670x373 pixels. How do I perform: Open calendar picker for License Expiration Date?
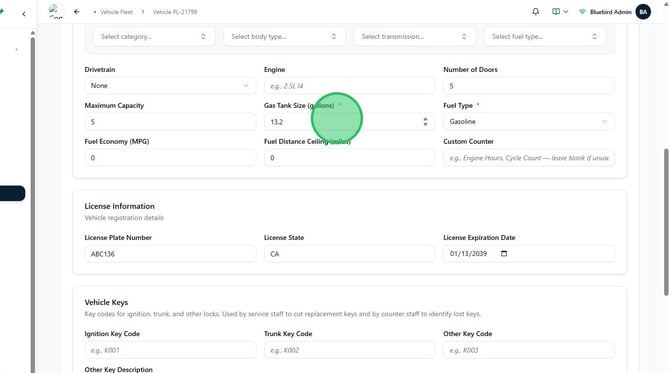pos(504,253)
